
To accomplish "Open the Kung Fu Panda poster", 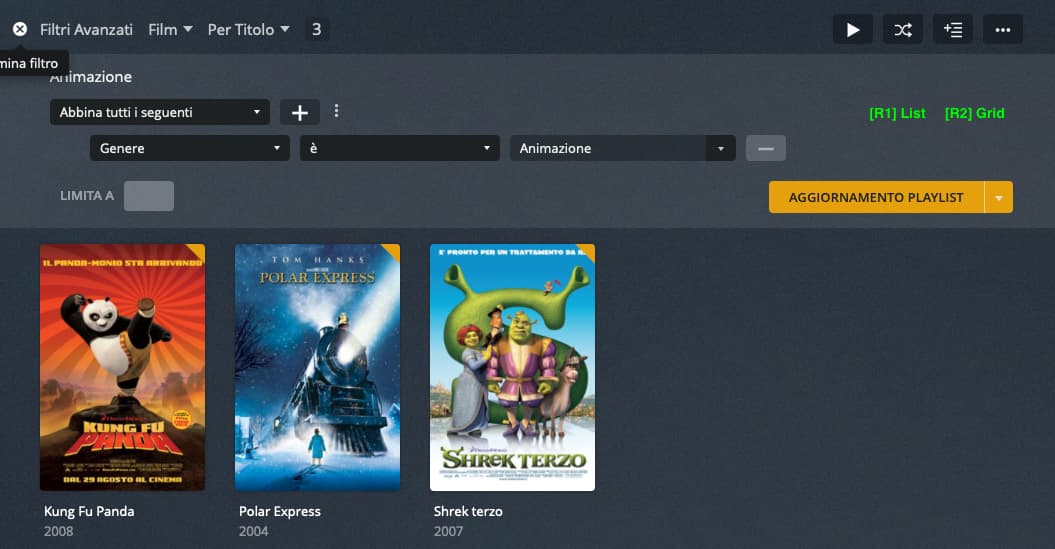I will [122, 367].
